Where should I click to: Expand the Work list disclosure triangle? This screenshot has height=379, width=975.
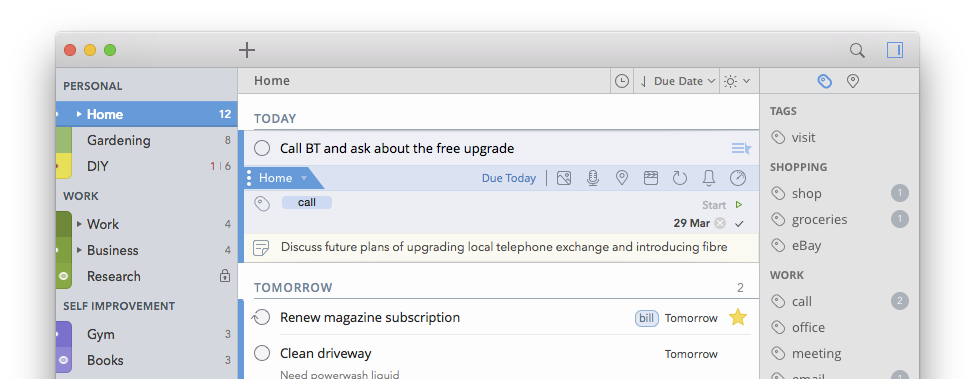pos(79,224)
